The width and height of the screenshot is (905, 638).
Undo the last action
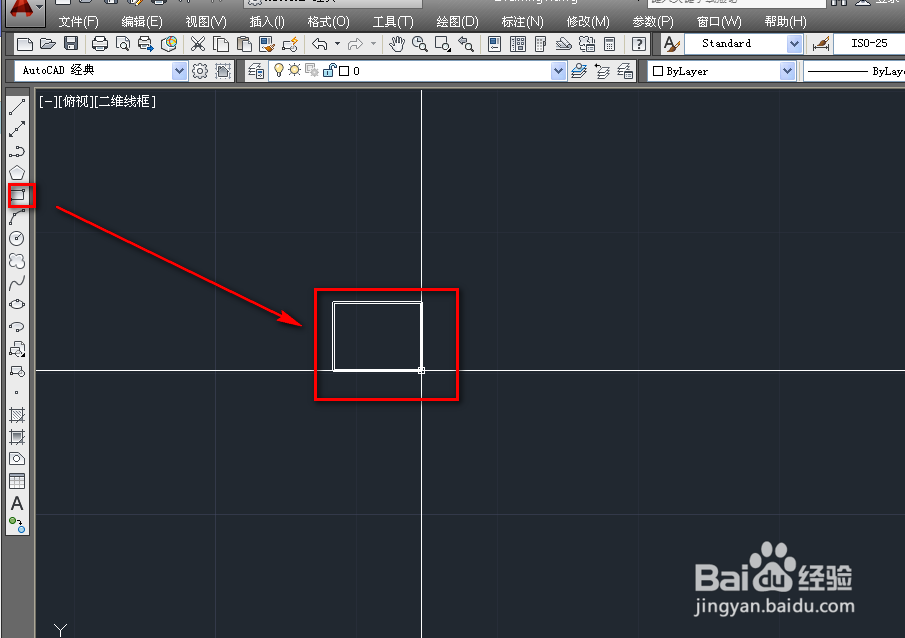(320, 44)
